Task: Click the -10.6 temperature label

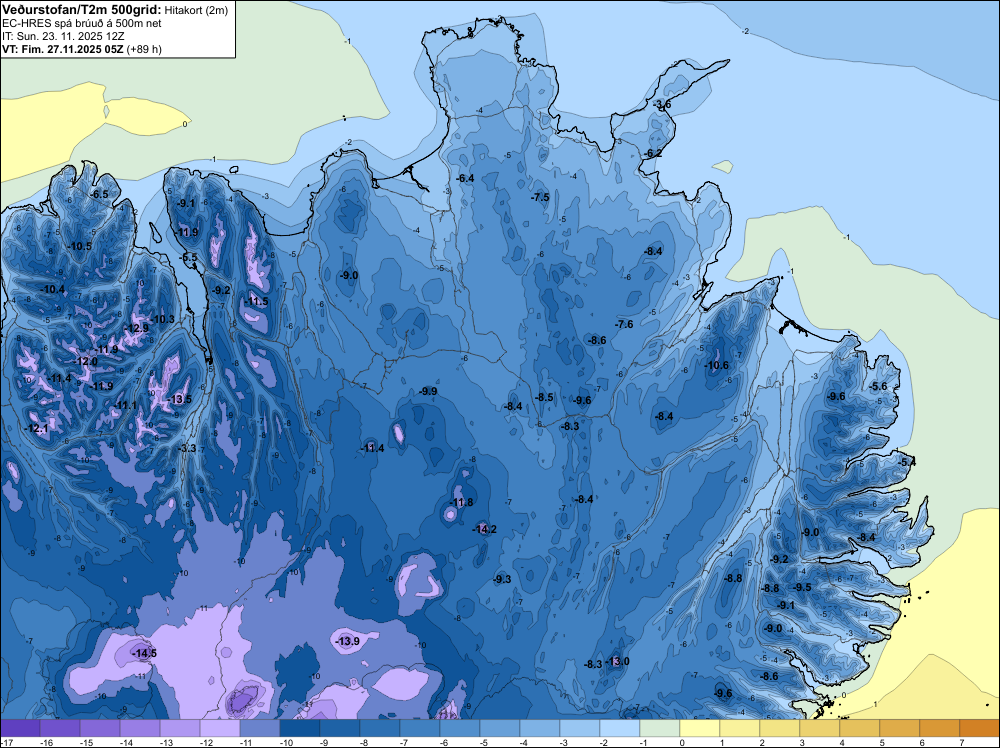Action: pyautogui.click(x=716, y=365)
